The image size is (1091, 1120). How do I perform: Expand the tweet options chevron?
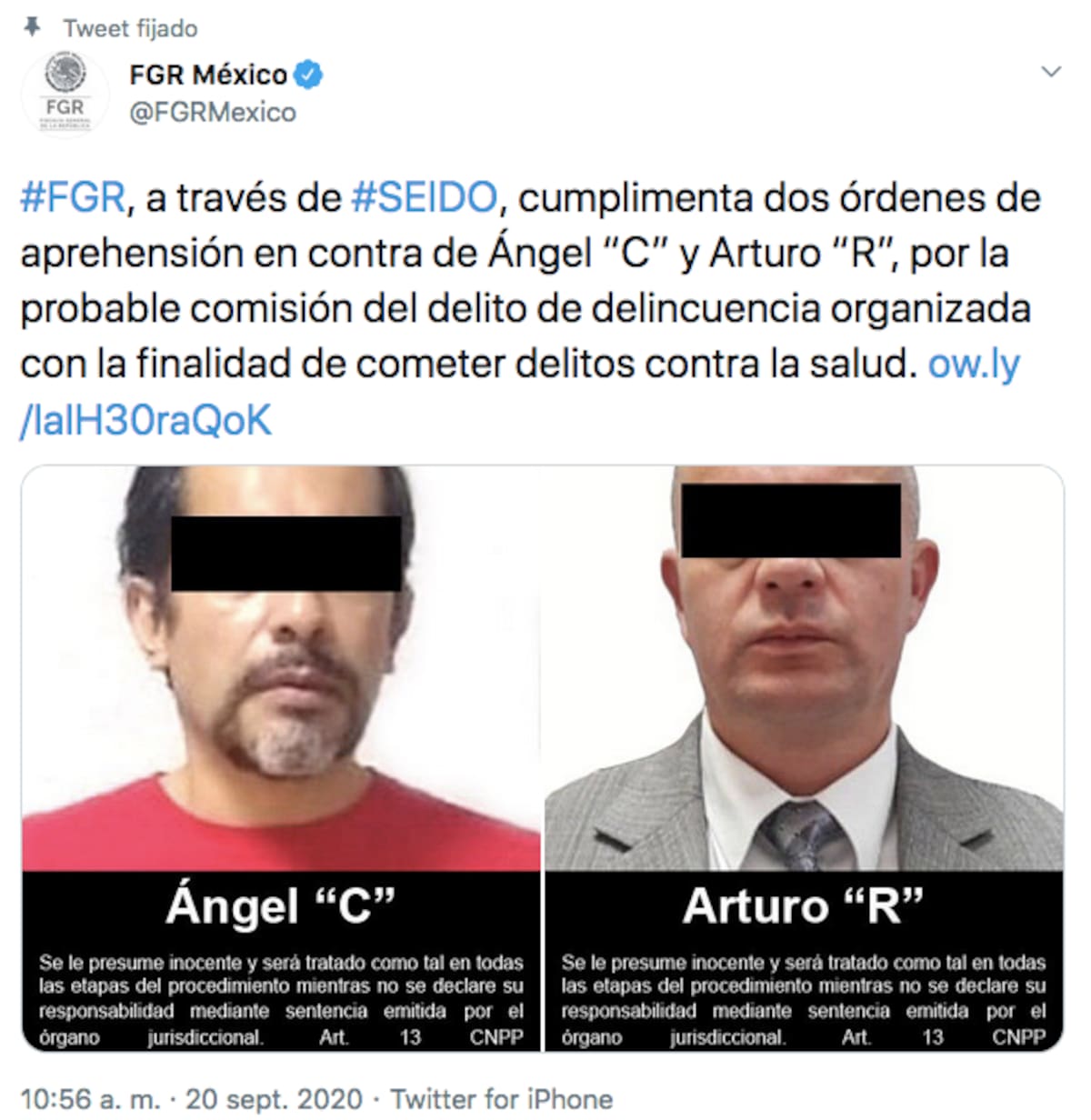click(x=1051, y=71)
